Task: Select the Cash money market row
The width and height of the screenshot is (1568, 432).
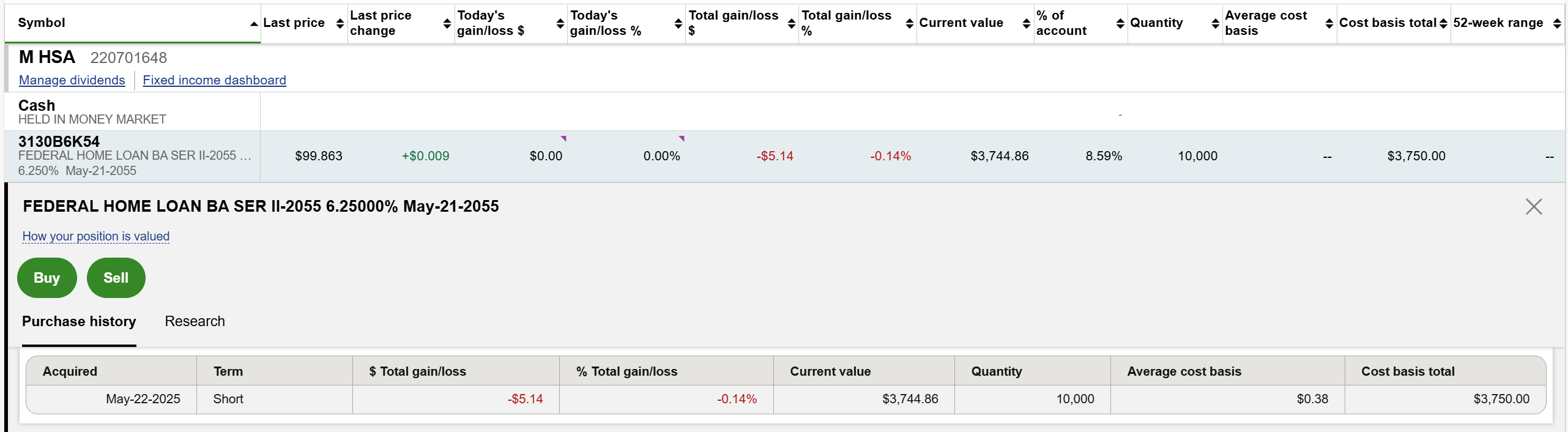Action: pos(92,111)
